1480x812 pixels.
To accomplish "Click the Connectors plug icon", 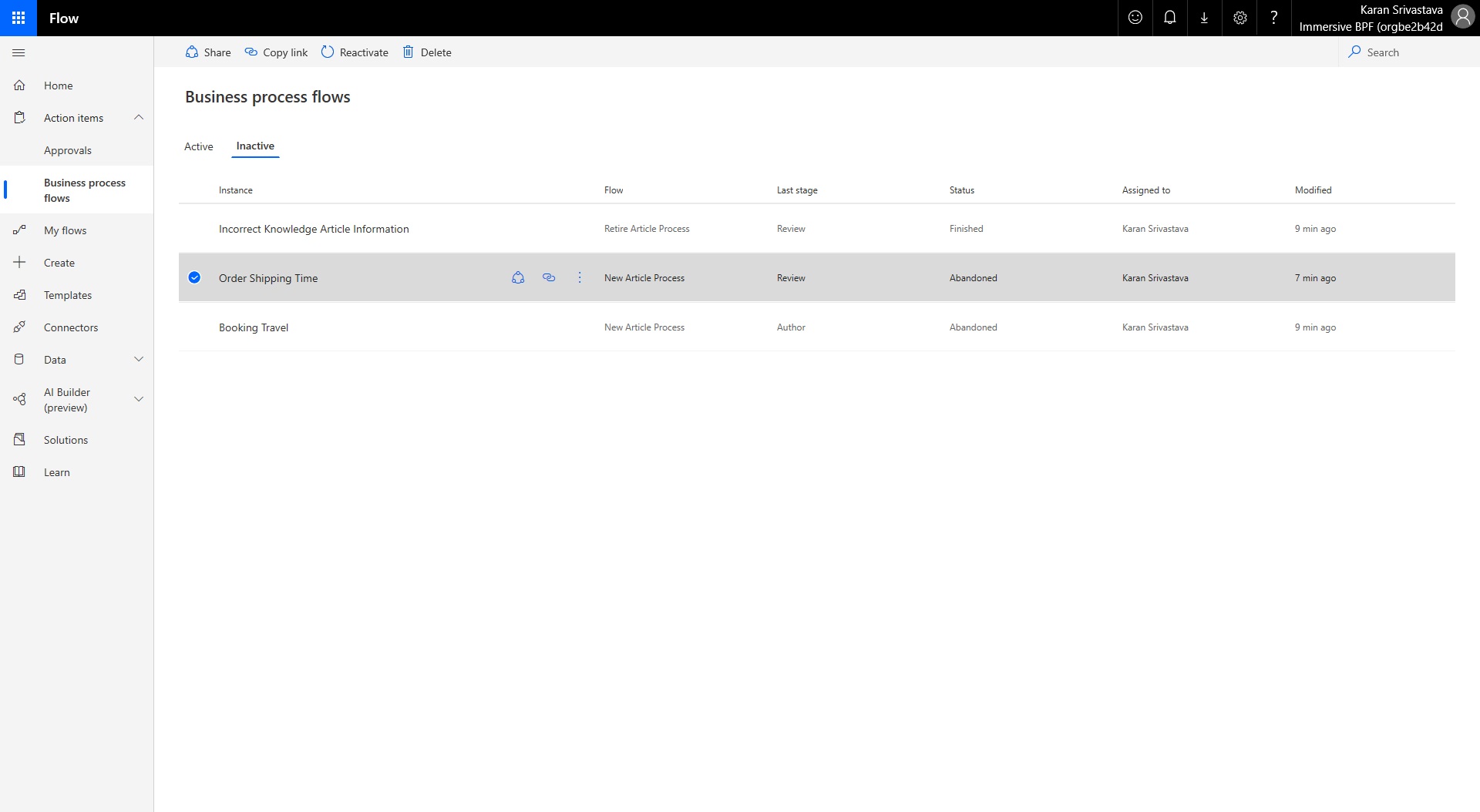I will coord(19,327).
